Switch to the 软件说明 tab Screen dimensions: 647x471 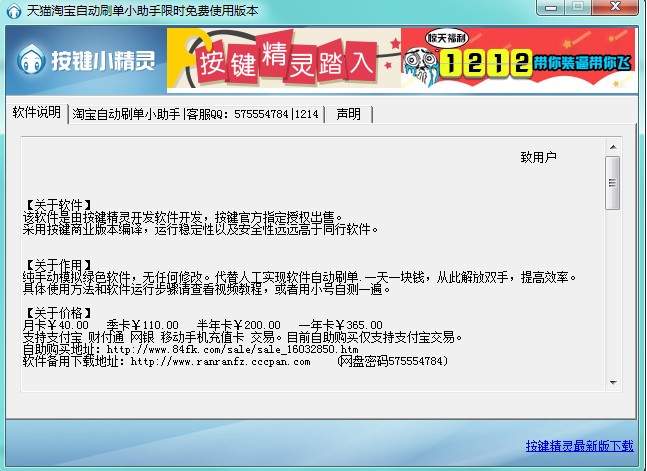click(x=37, y=113)
